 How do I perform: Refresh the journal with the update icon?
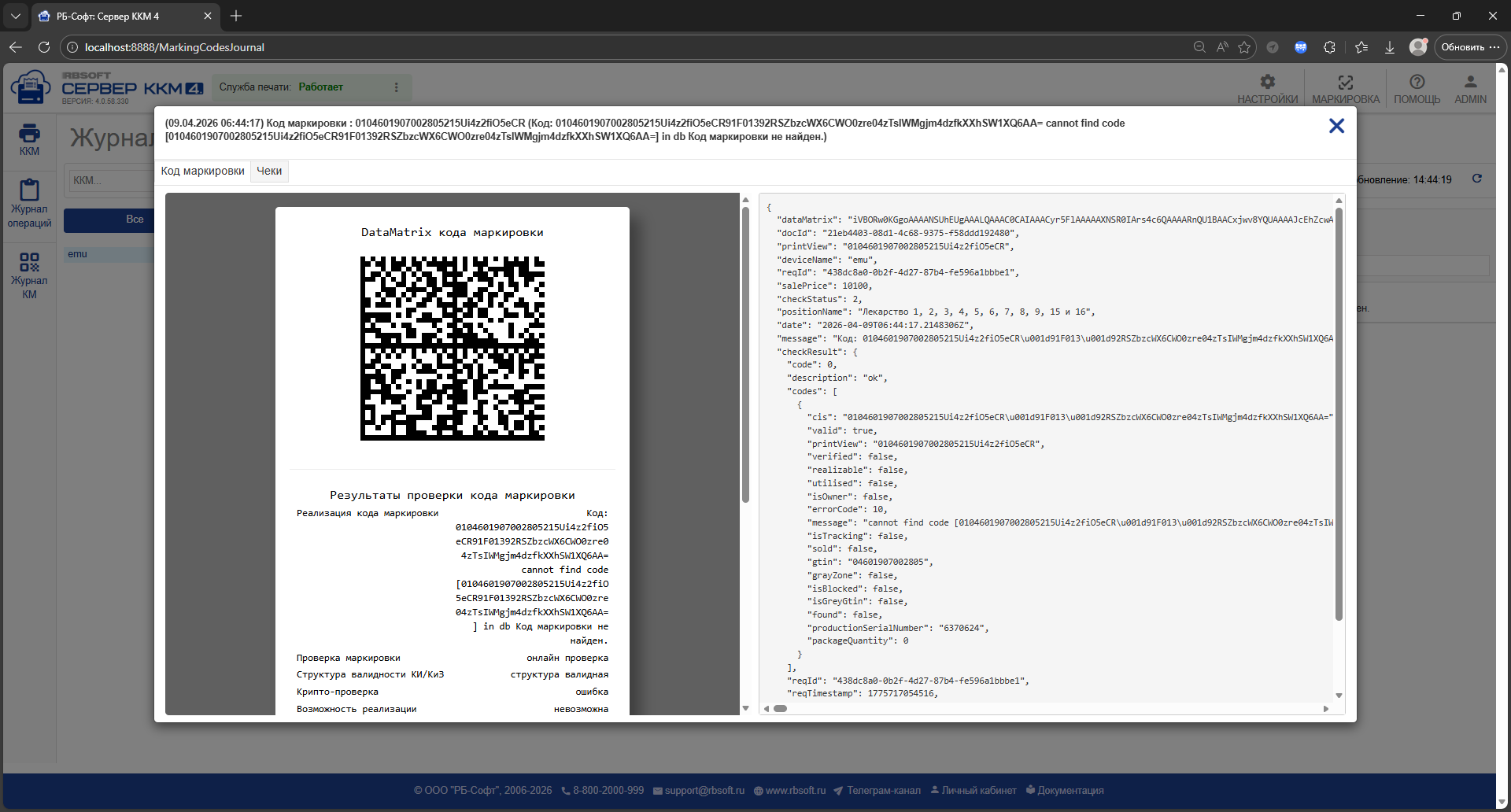[x=1477, y=179]
